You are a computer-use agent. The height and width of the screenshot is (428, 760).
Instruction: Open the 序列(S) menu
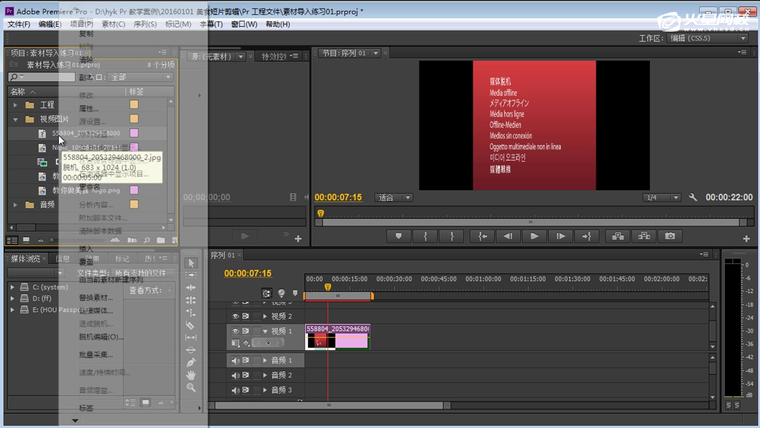[x=145, y=24]
